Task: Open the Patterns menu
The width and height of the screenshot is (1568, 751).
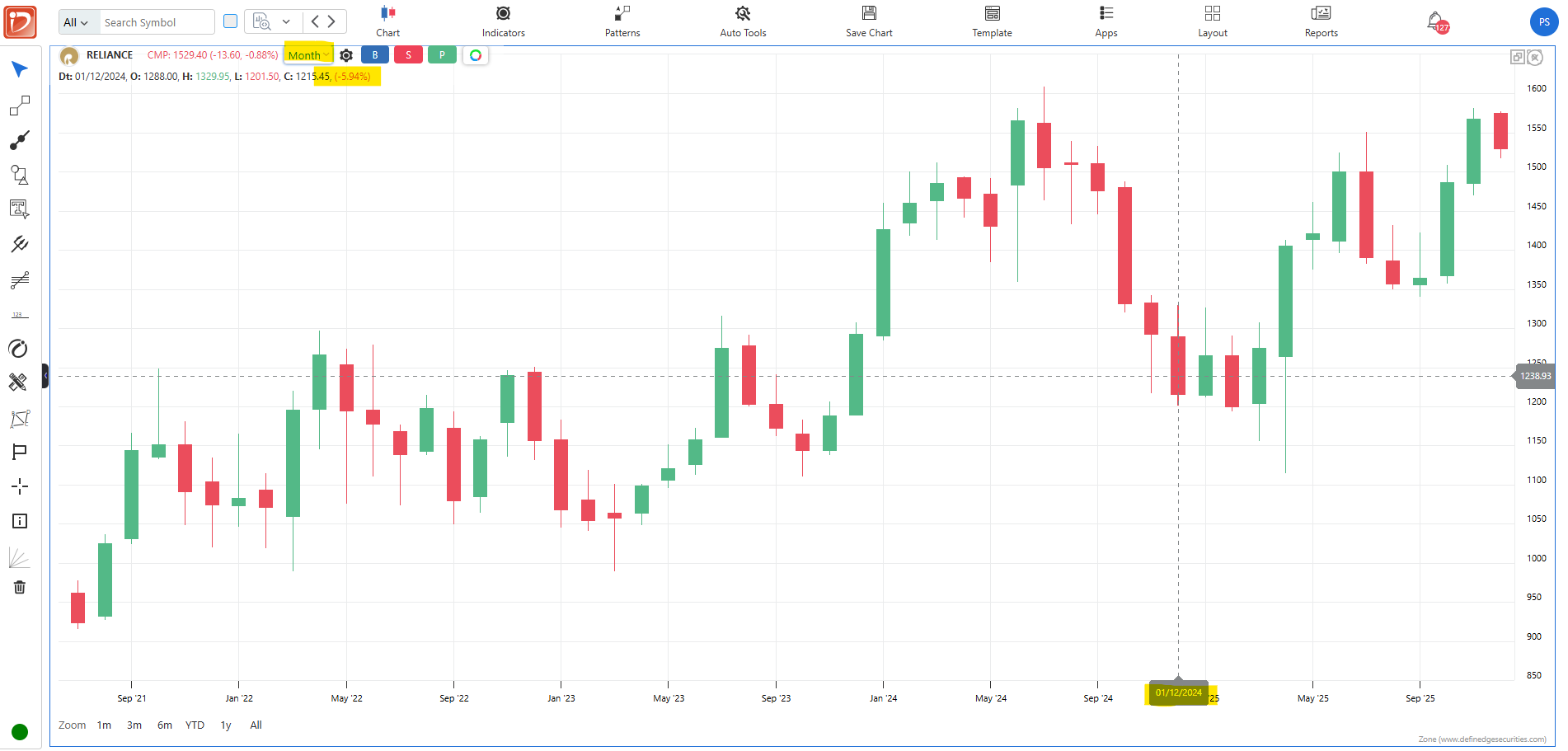Action: 622,21
